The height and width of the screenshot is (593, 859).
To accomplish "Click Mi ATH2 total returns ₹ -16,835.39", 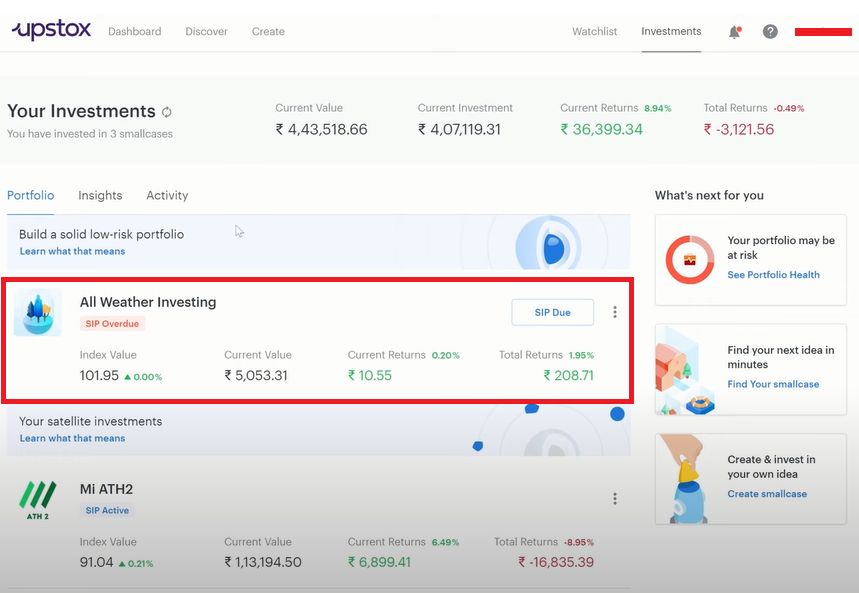I will pyautogui.click(x=556, y=562).
